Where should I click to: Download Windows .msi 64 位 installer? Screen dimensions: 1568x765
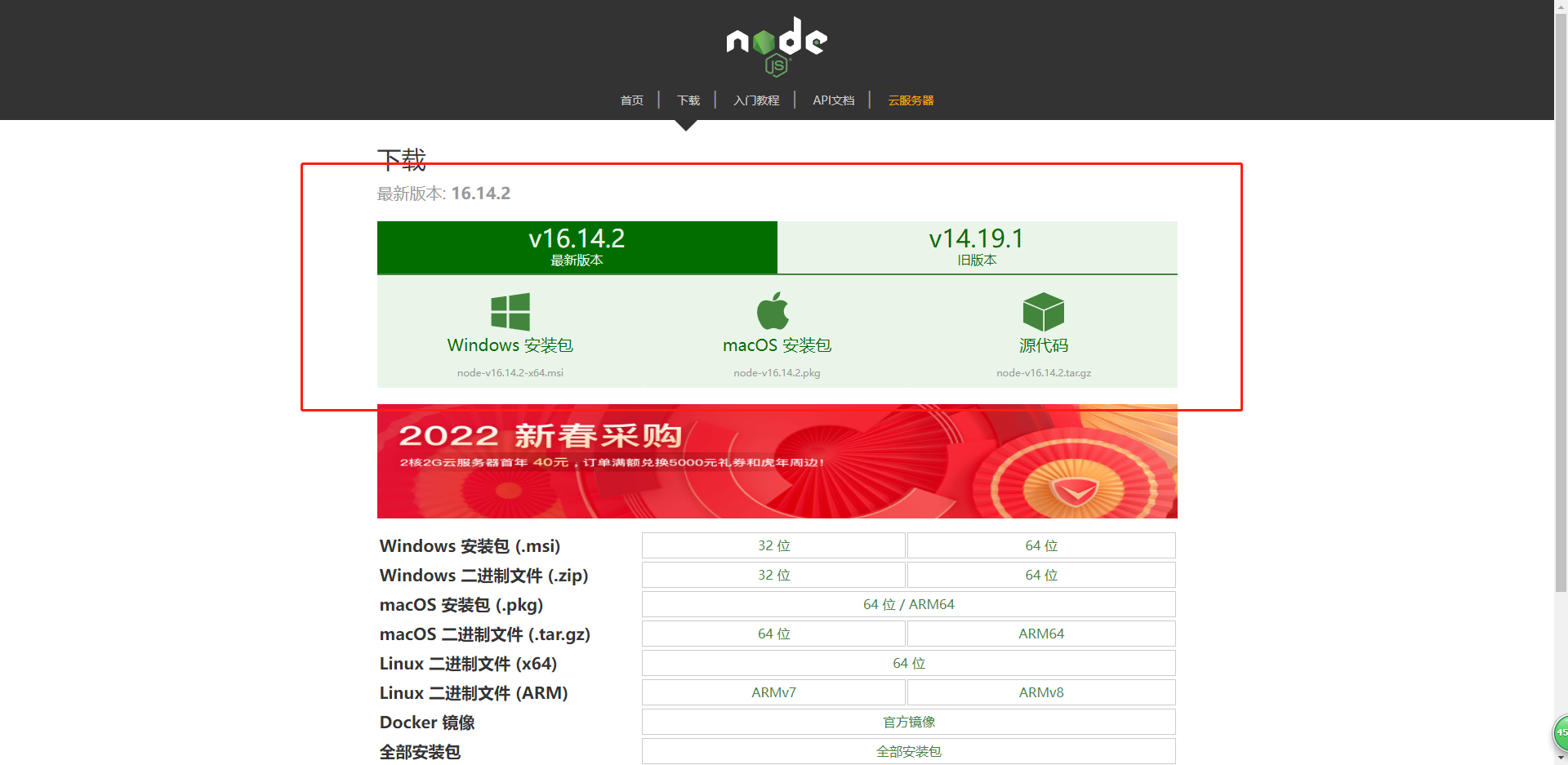pyautogui.click(x=1041, y=545)
